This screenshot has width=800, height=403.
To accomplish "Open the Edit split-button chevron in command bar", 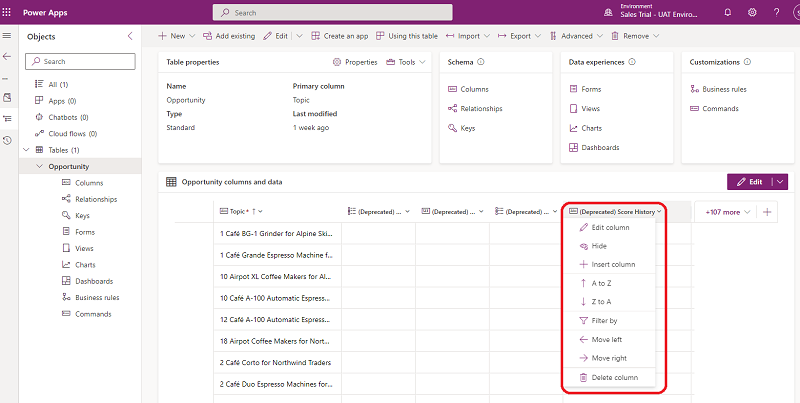I will click(x=299, y=36).
